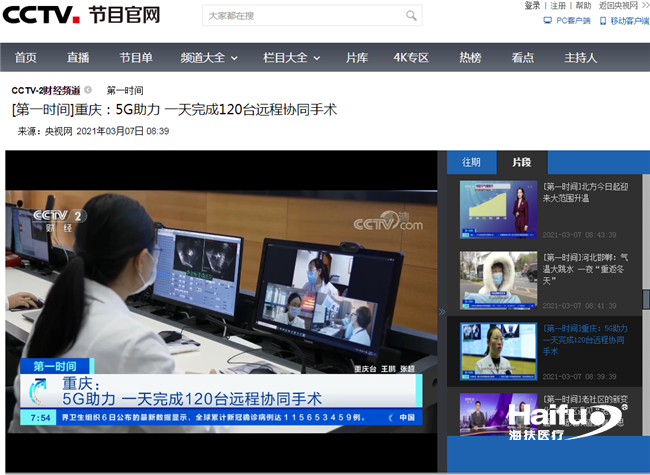Image resolution: width=650 pixels, height=475 pixels.
Task: Open the CCTV-2财经频道 channel link
Action: click(46, 90)
